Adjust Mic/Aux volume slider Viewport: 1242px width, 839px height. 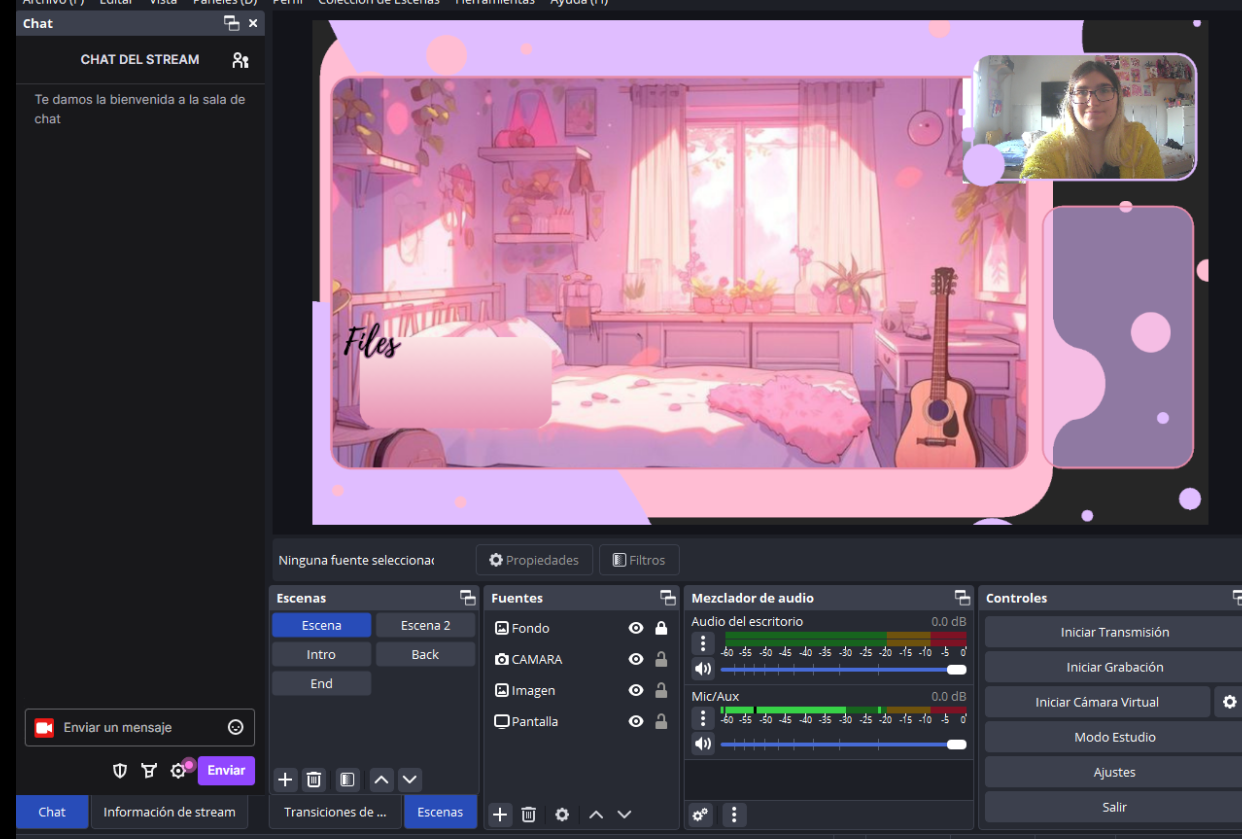[843, 744]
